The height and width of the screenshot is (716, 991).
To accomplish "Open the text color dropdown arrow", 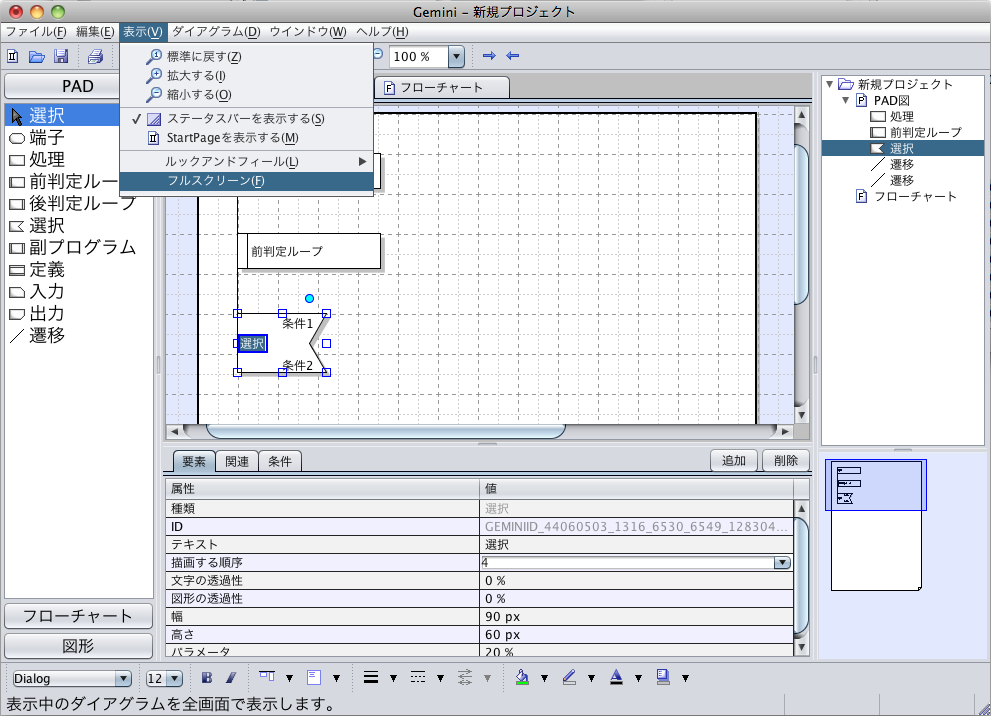I will pyautogui.click(x=638, y=678).
